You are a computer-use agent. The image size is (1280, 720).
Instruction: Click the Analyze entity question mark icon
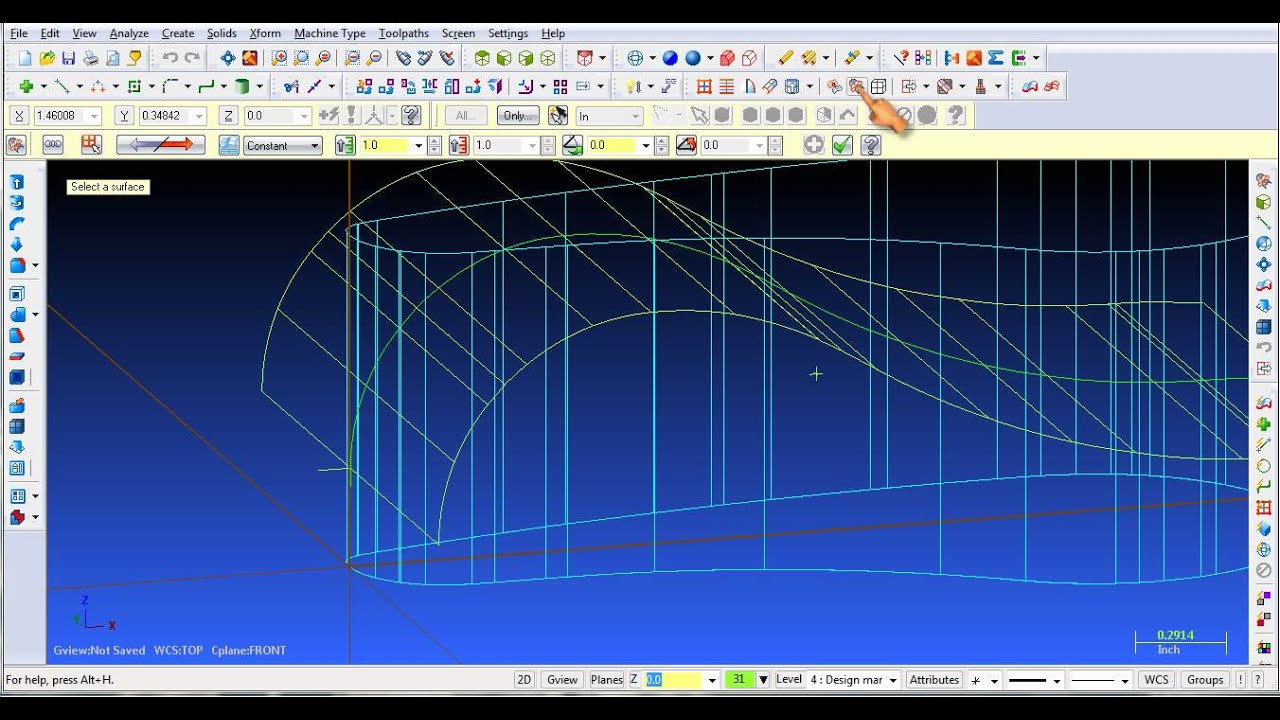[900, 58]
